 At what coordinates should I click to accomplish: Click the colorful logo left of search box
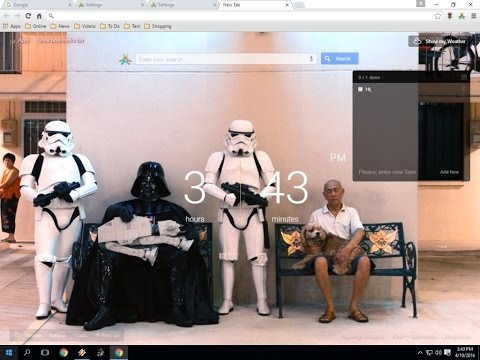[125, 60]
